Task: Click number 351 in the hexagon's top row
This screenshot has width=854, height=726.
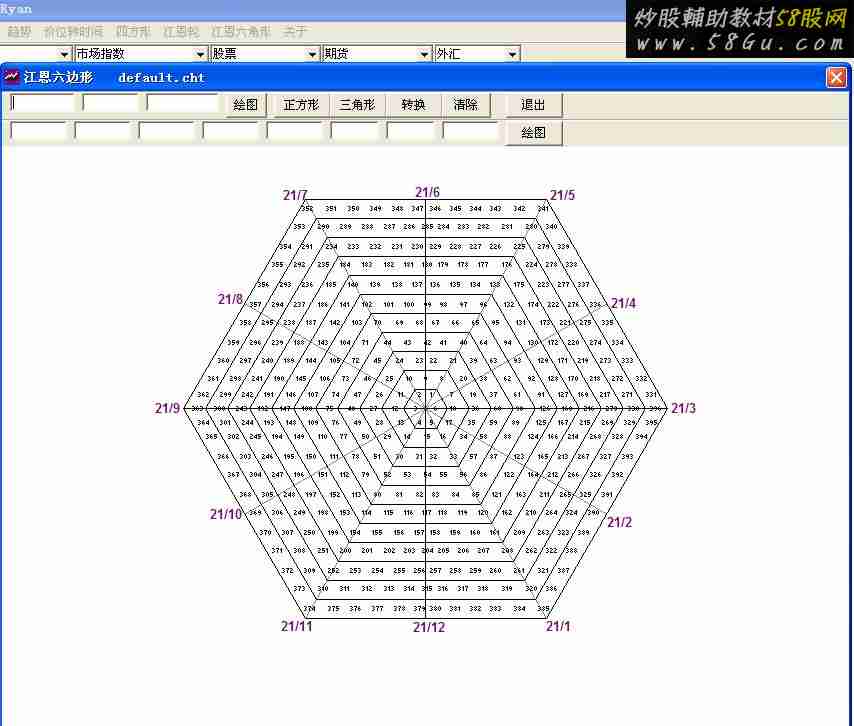Action: click(331, 209)
